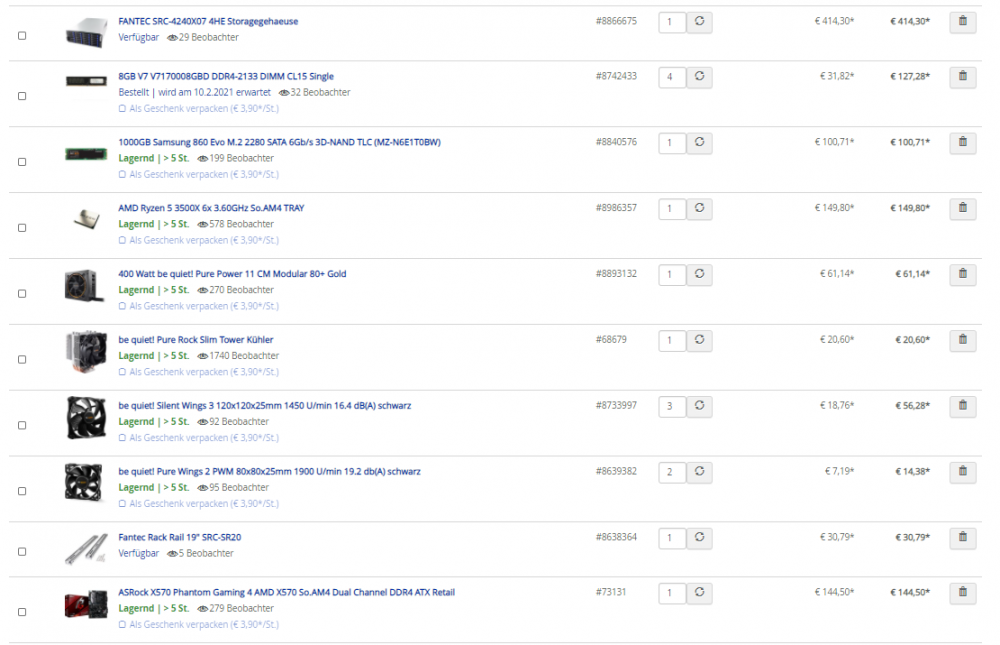Viewport: 1000px width, 645px height.
Task: Remove Samsung 860 Evo SSD via trash icon
Action: pos(962,142)
